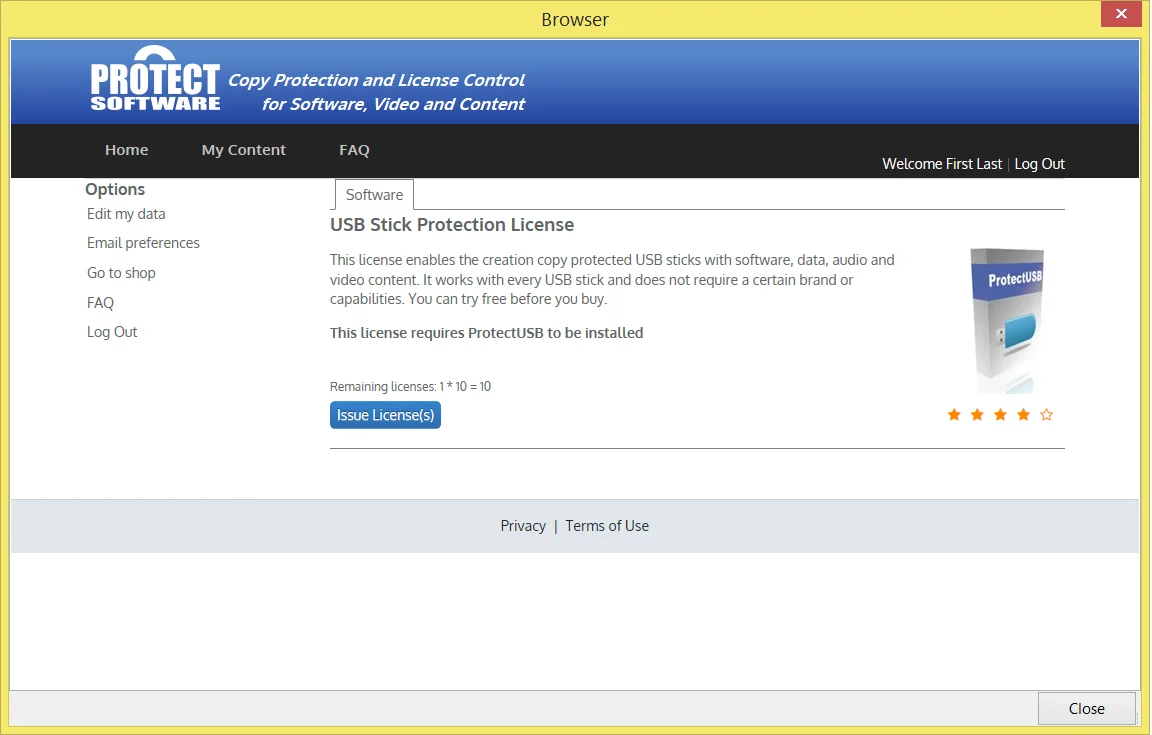The height and width of the screenshot is (735, 1152).
Task: Click Go to shop link
Action: (121, 273)
